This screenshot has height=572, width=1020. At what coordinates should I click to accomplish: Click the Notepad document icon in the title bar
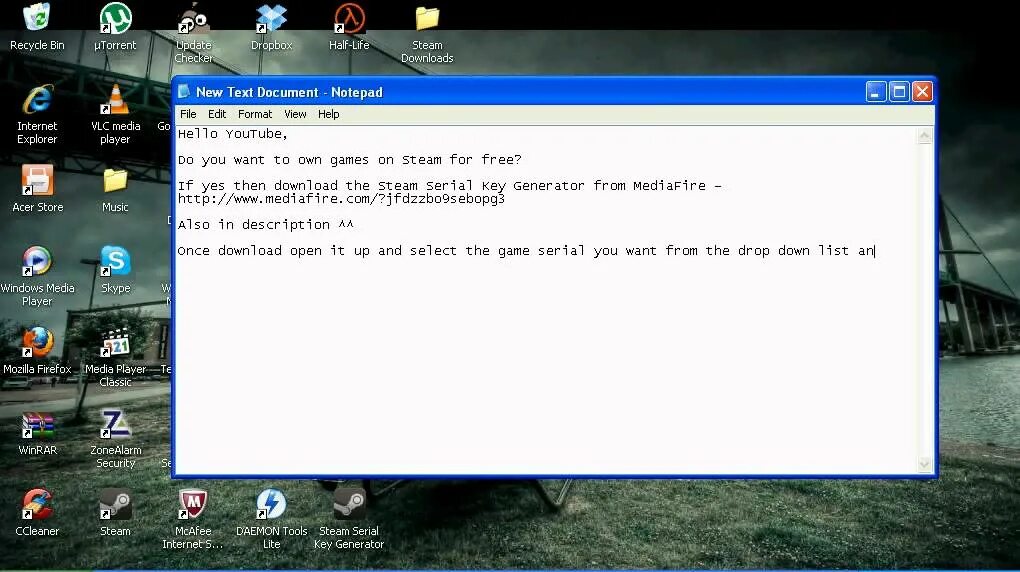coord(184,92)
